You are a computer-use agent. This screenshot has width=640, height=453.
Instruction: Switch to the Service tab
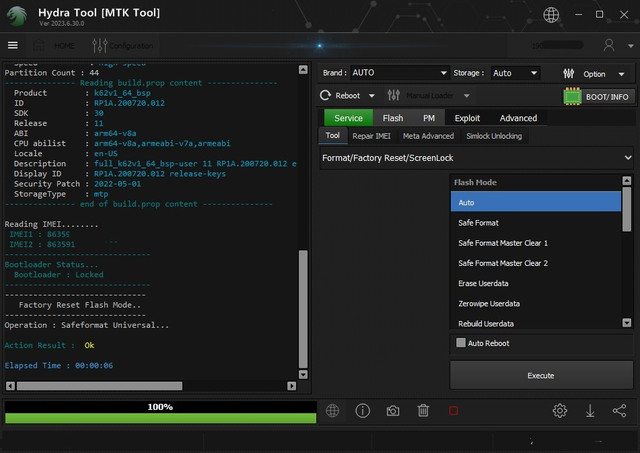348,118
